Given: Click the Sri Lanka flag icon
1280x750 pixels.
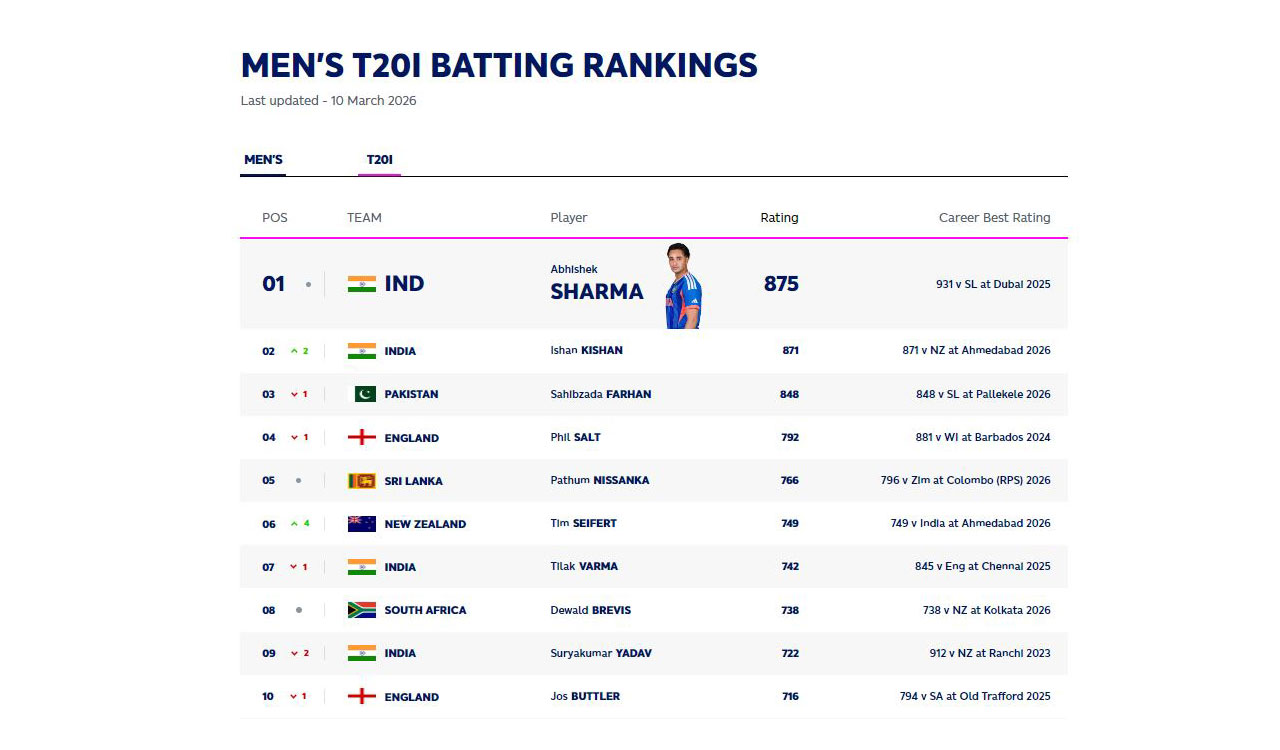Looking at the screenshot, I should (361, 481).
